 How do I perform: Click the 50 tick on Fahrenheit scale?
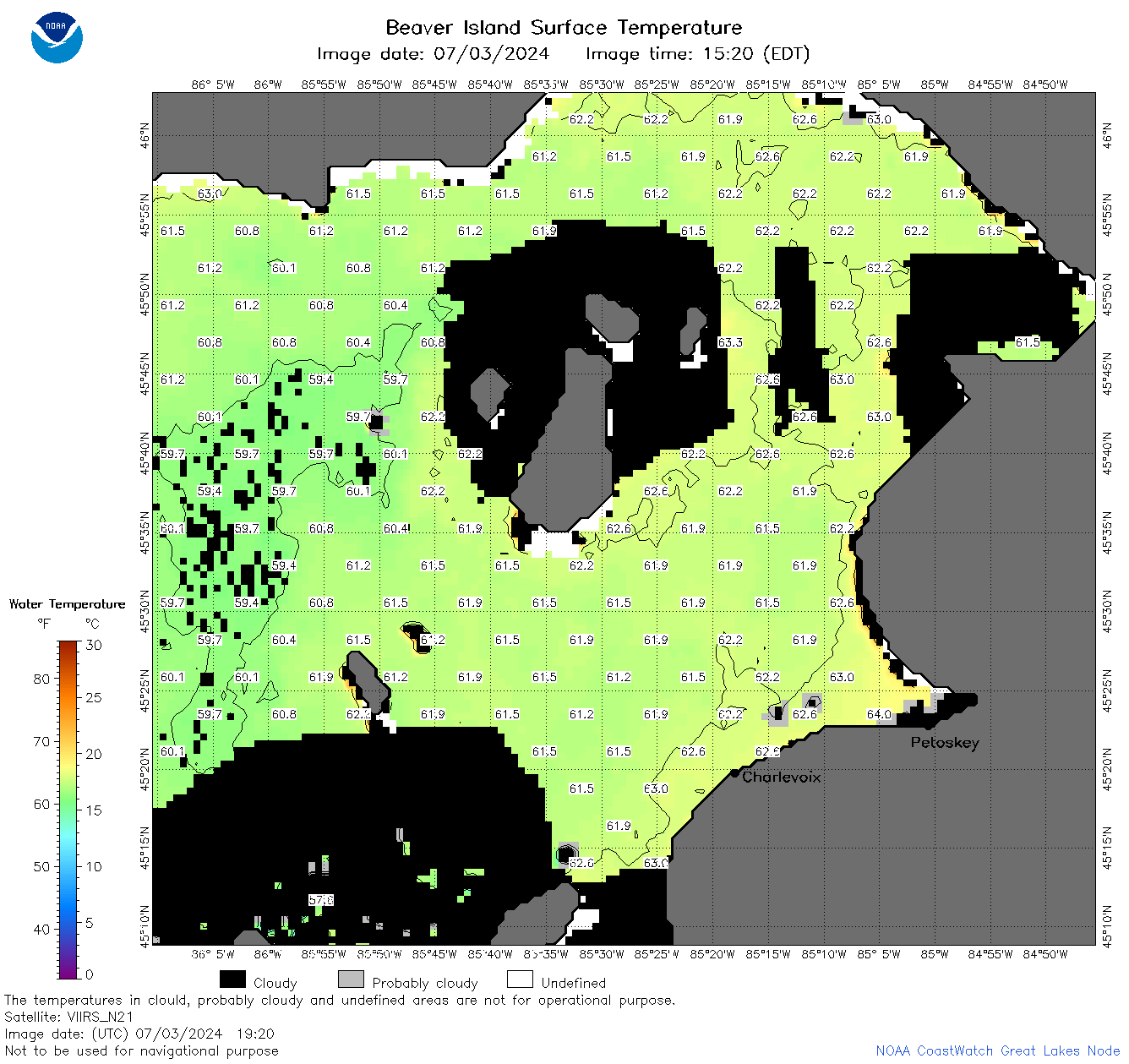[x=41, y=866]
